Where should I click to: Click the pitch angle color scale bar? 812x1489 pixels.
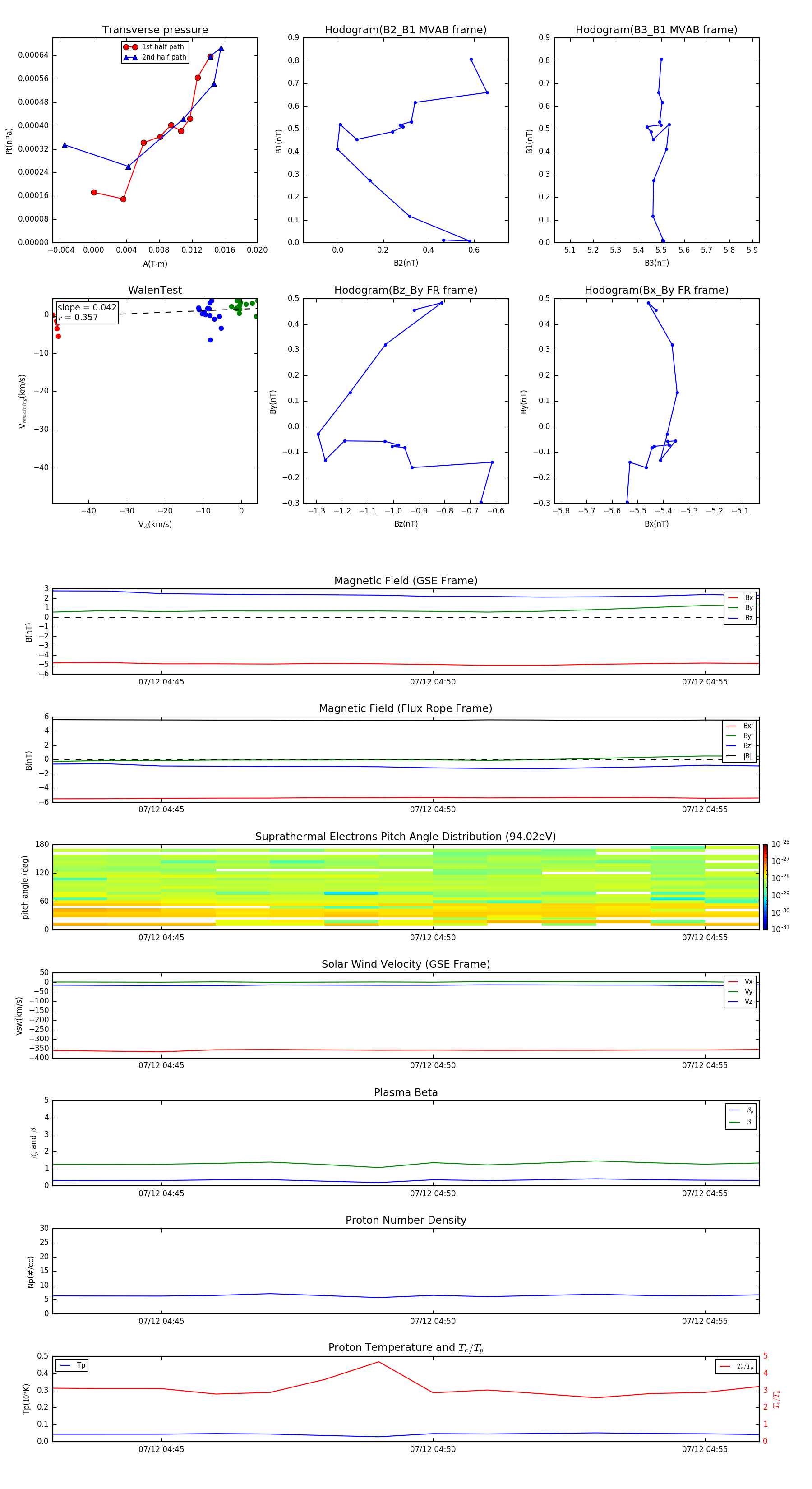pyautogui.click(x=765, y=887)
